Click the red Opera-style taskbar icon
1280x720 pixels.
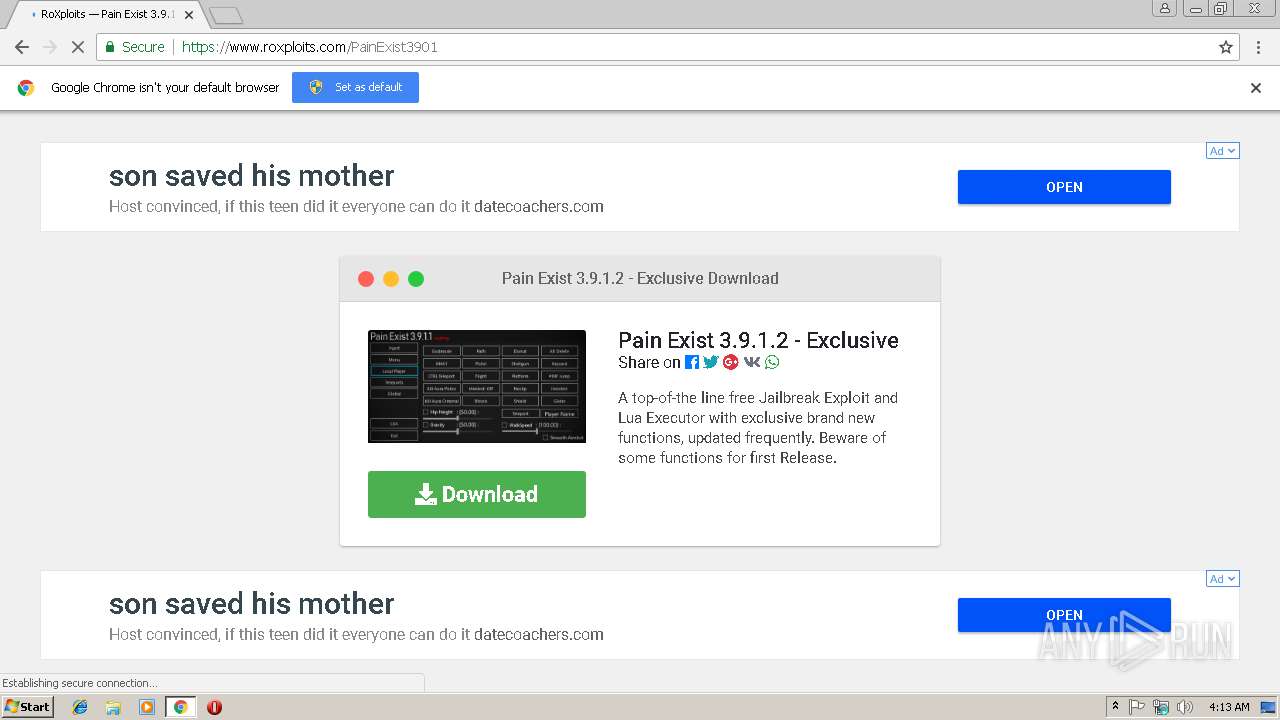coord(214,707)
